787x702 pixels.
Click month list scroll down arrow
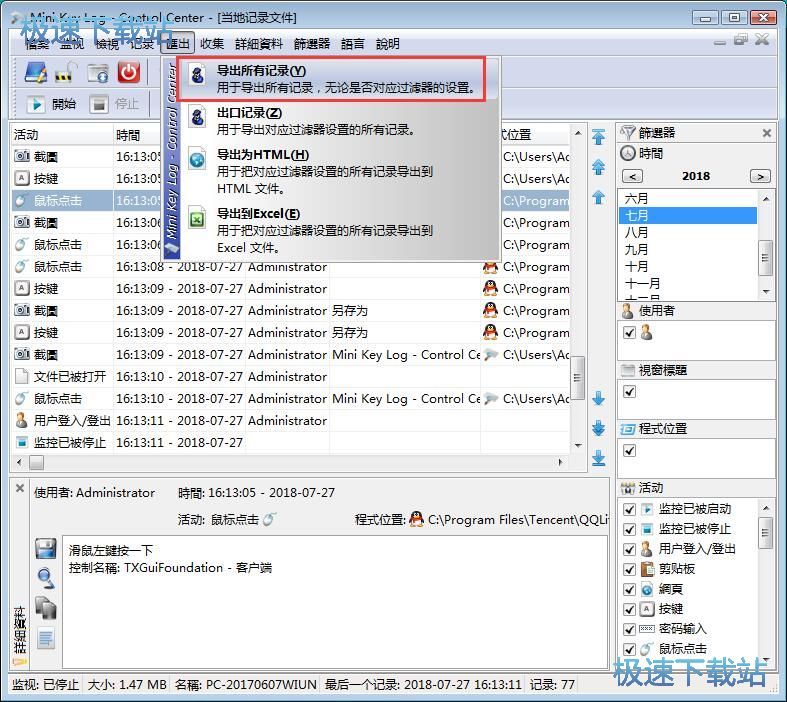coord(766,292)
